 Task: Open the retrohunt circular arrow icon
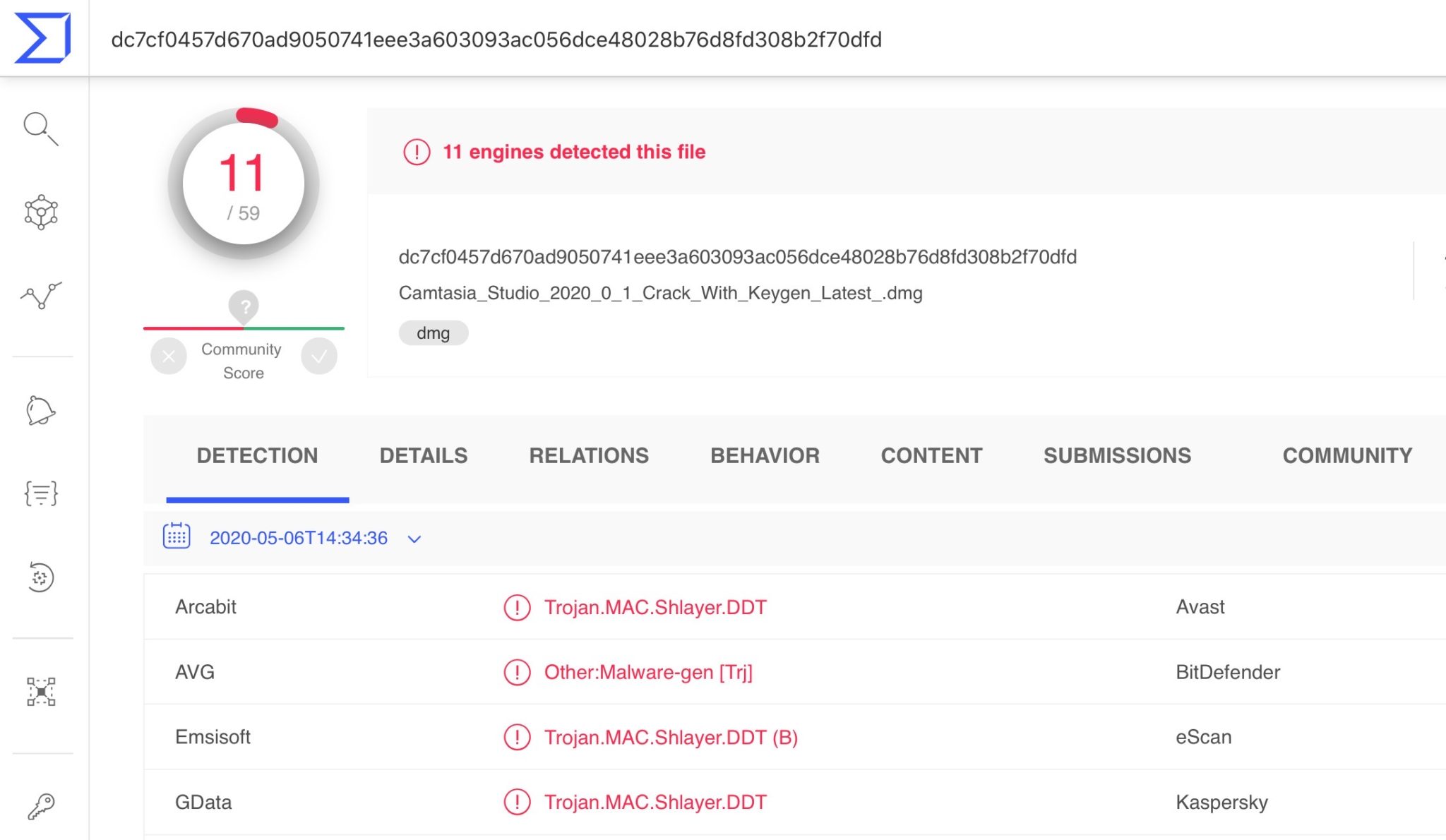click(x=41, y=577)
